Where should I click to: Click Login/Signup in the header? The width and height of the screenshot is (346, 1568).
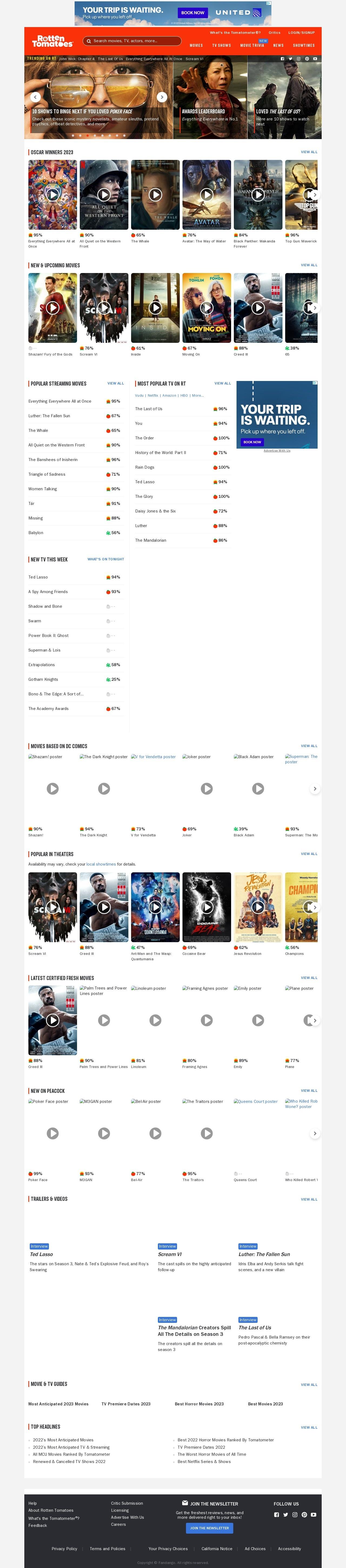point(302,32)
